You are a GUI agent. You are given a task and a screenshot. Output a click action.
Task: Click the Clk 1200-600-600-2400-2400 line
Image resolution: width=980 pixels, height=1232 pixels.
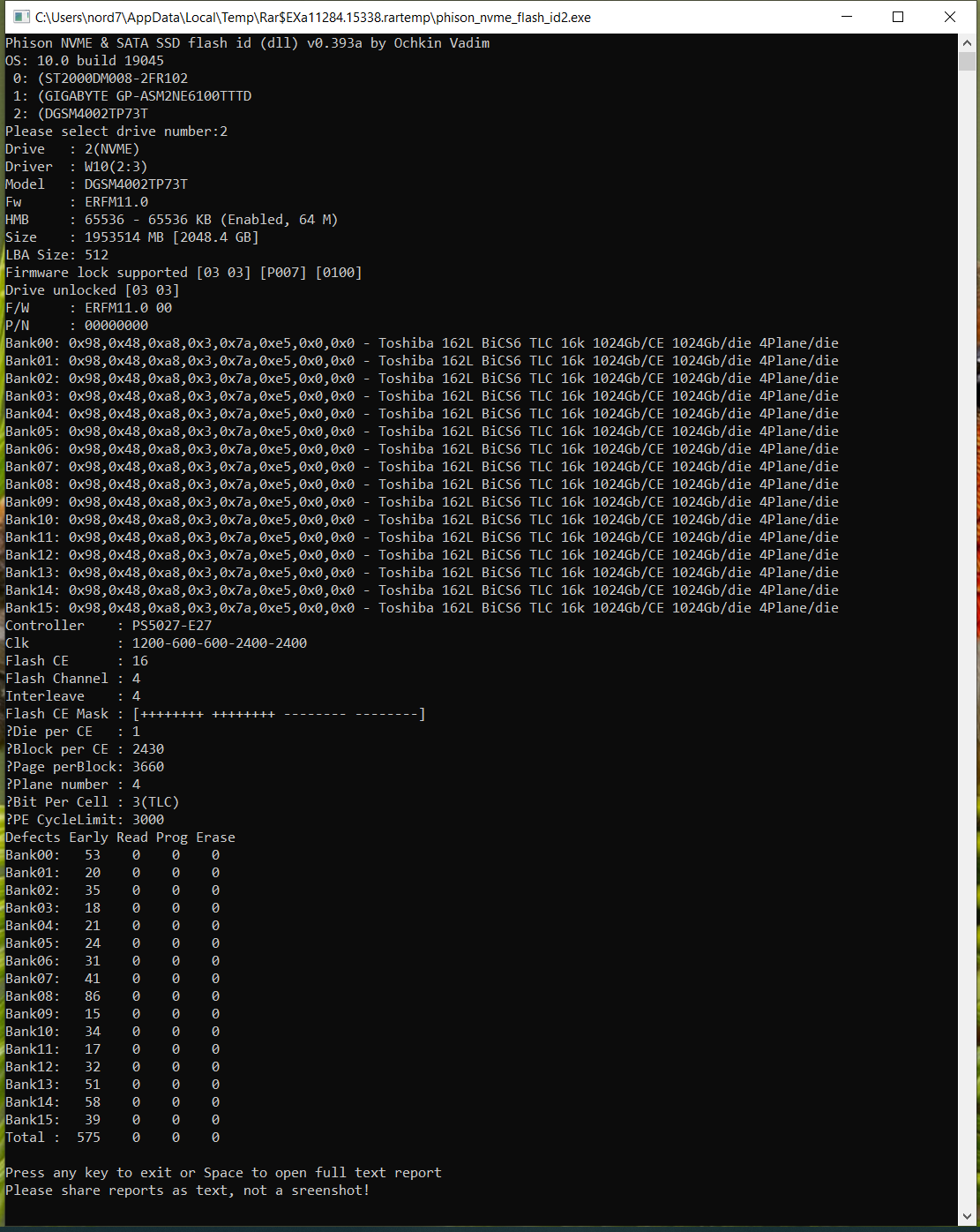(x=156, y=643)
